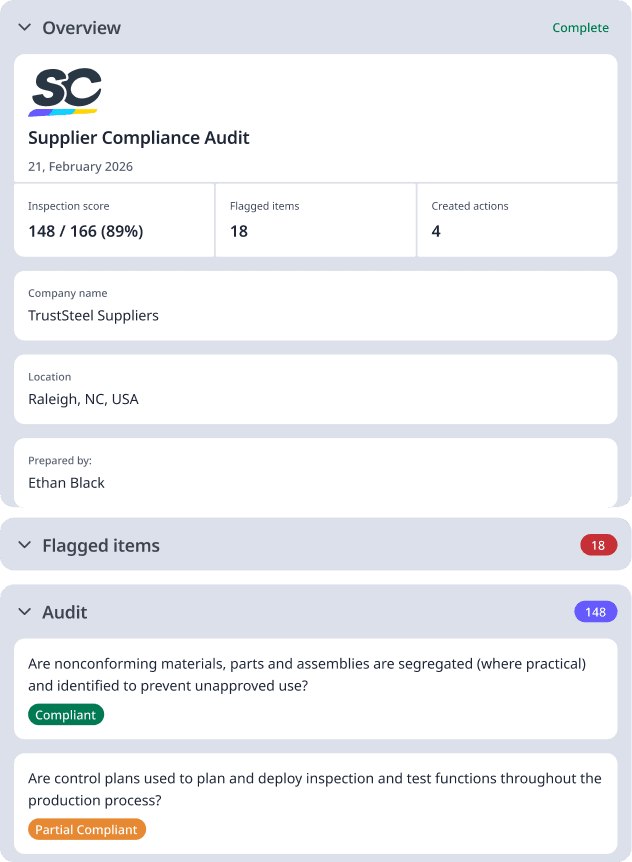Click the Overview section header

pos(81,28)
